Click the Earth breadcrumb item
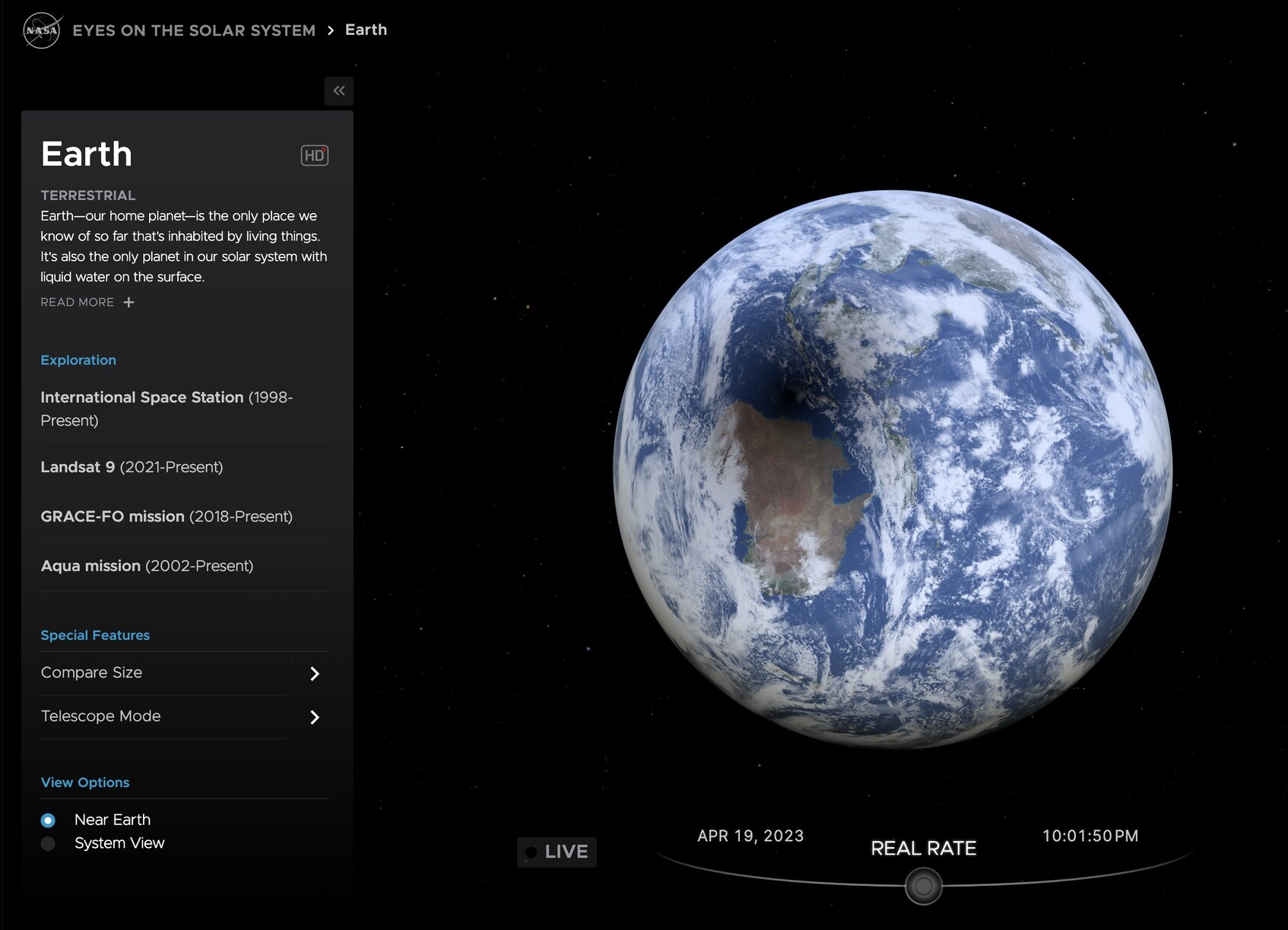1288x930 pixels. tap(366, 30)
